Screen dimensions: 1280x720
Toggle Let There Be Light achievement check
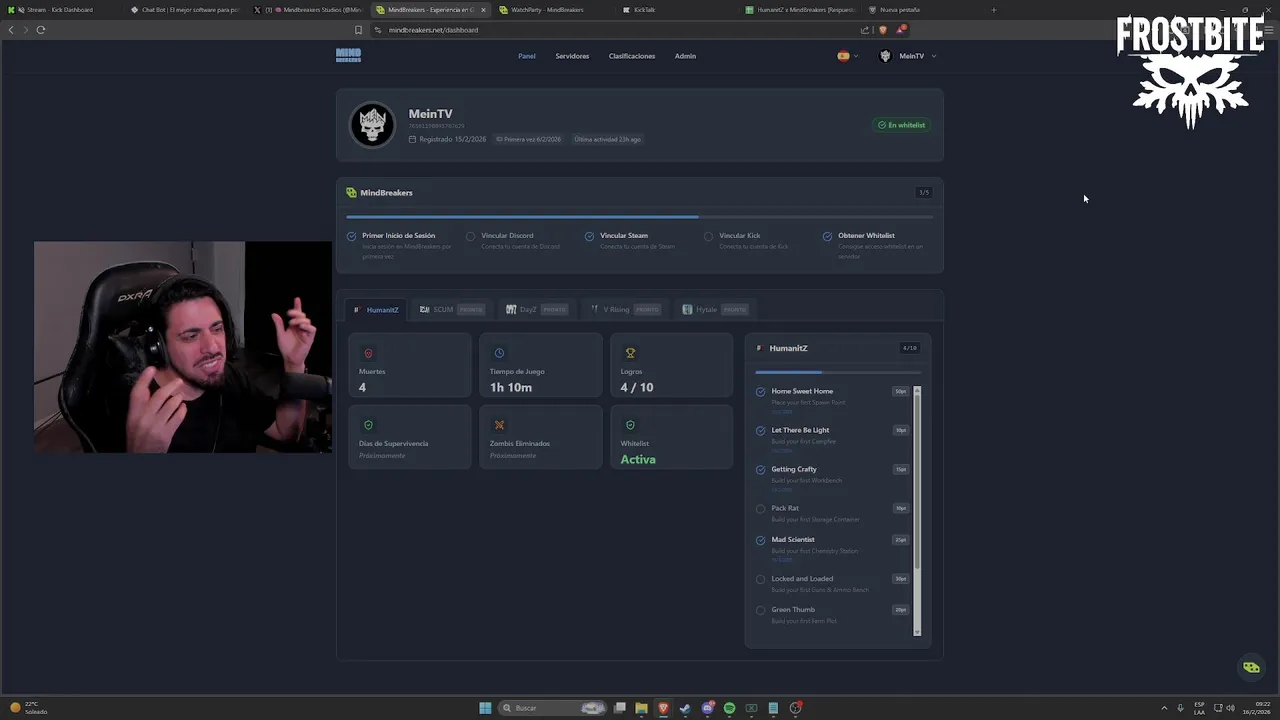(761, 431)
